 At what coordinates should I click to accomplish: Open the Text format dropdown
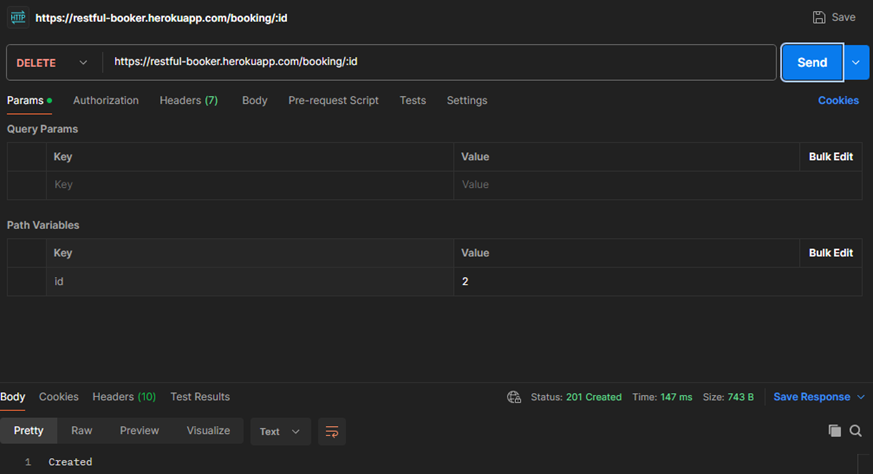(279, 431)
